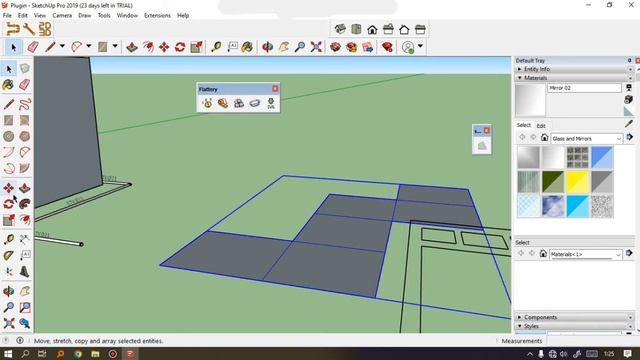640x360 pixels.
Task: Toggle the Default Tray auto-hide pin
Action: pyautogui.click(x=630, y=60)
